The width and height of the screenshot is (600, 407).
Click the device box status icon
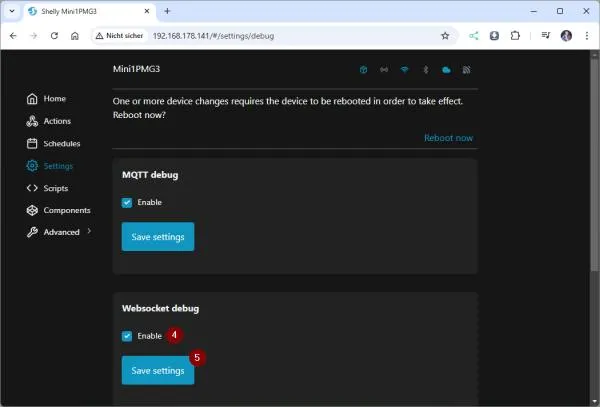(364, 70)
